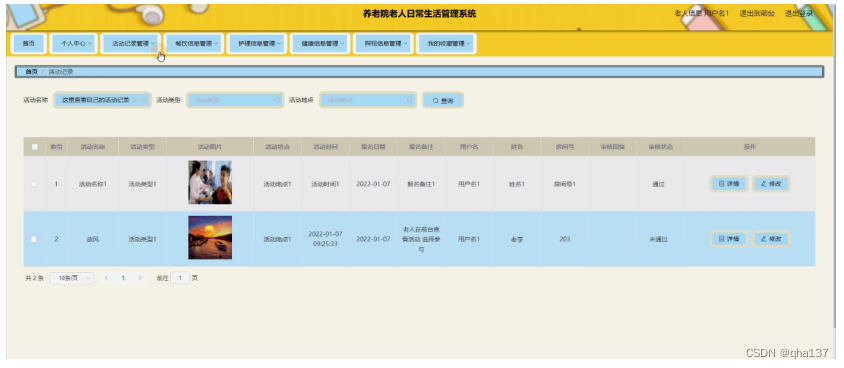Open the 首页 menu item
844x368 pixels.
tap(29, 44)
